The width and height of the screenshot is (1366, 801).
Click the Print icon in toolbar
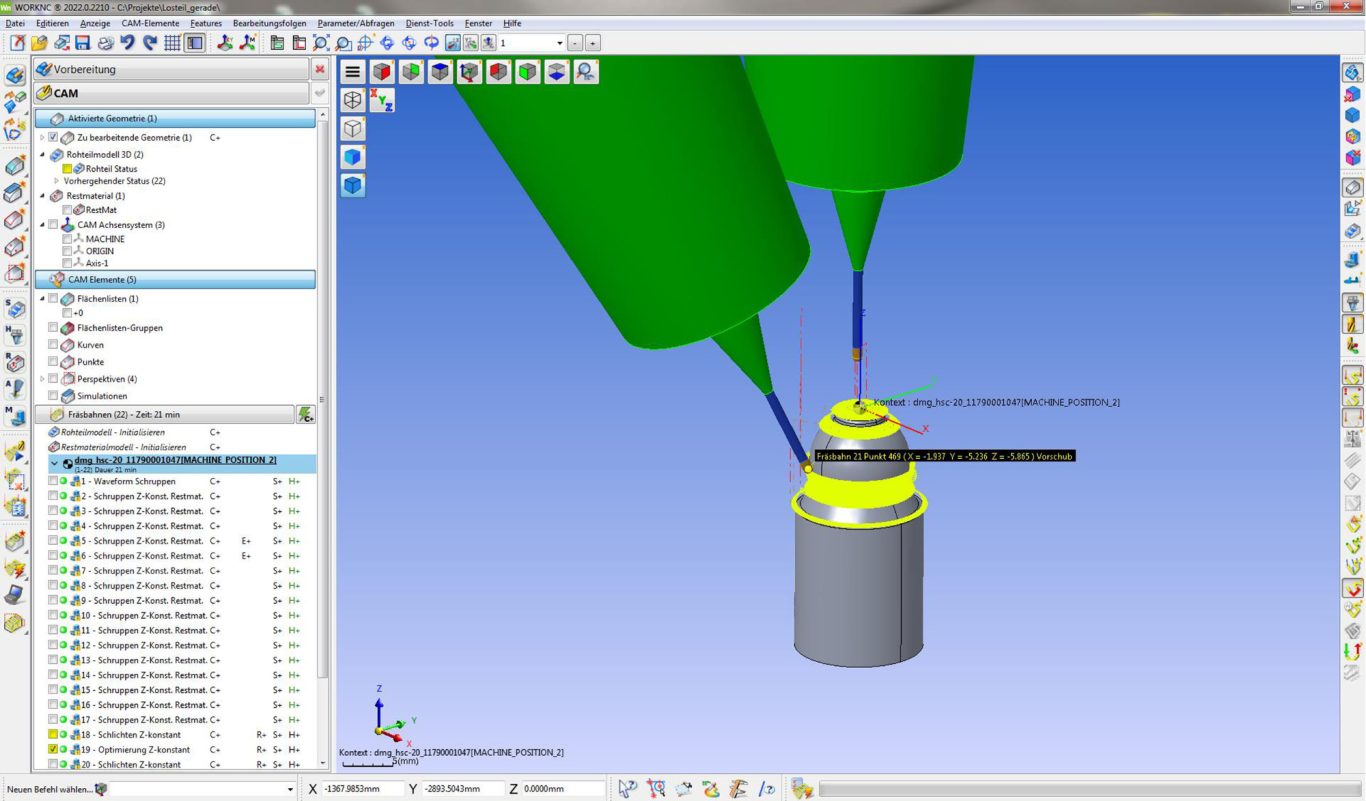(105, 43)
